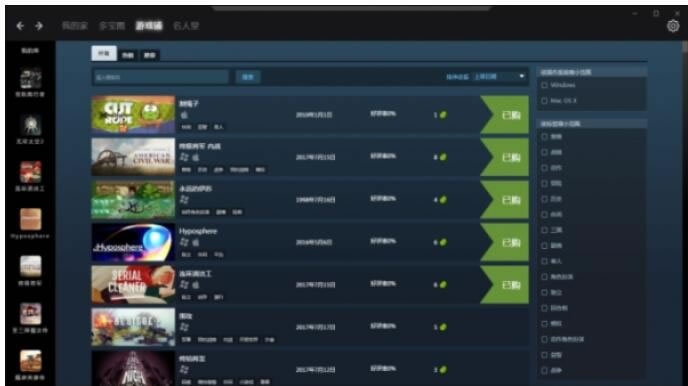This screenshot has width=688, height=386.
Task: Click the topmost game icon in sidebar library
Action: tap(30, 79)
